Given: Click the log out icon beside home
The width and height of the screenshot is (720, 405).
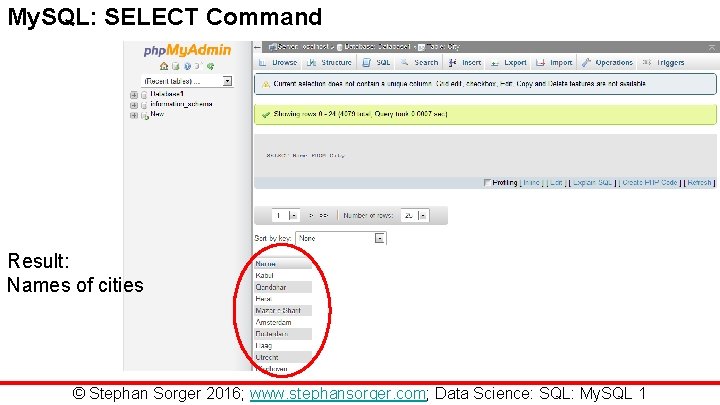Looking at the screenshot, I should [175, 66].
